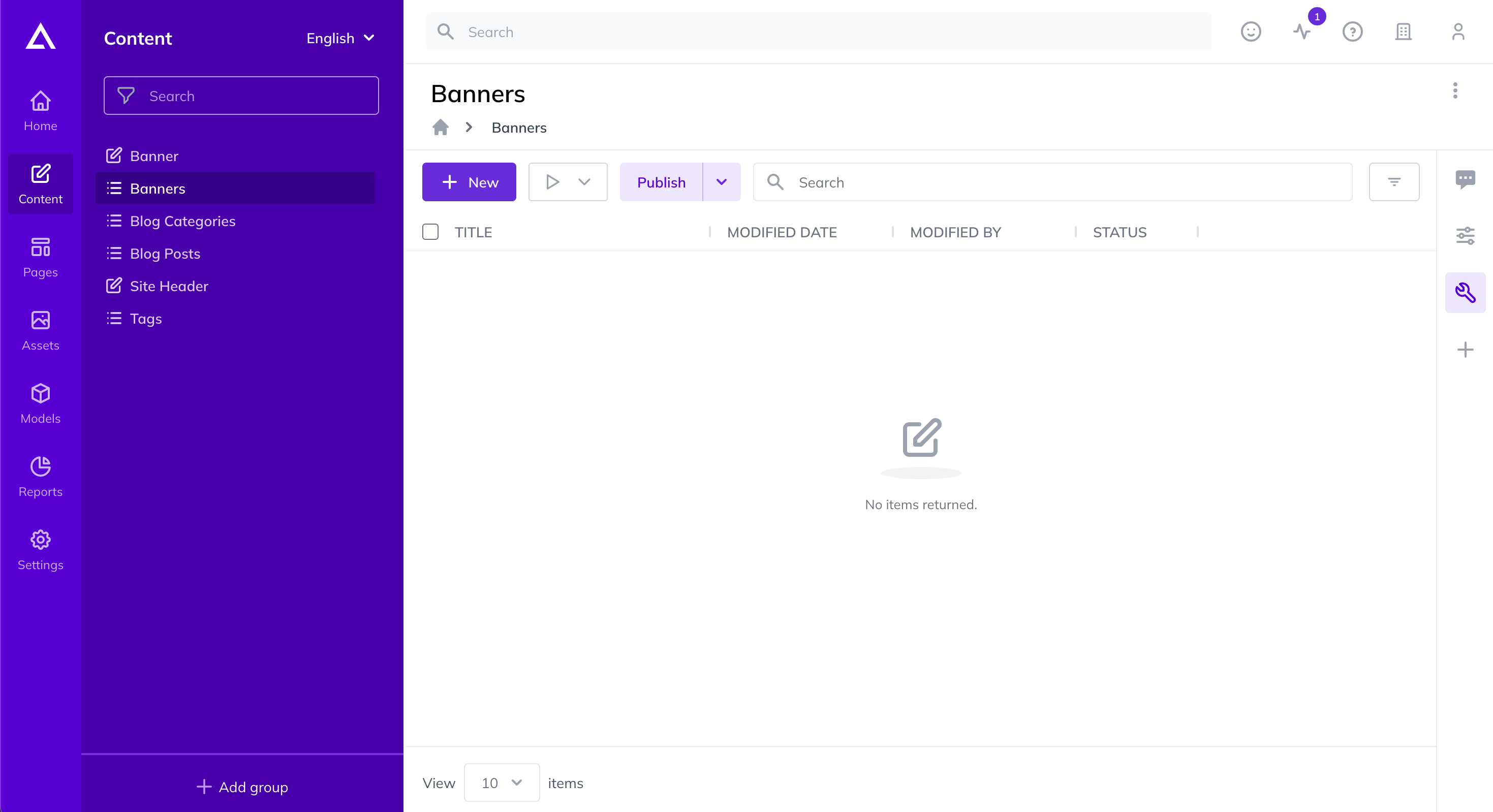Open Blog Posts list
This screenshot has height=812, width=1493.
tap(235, 253)
